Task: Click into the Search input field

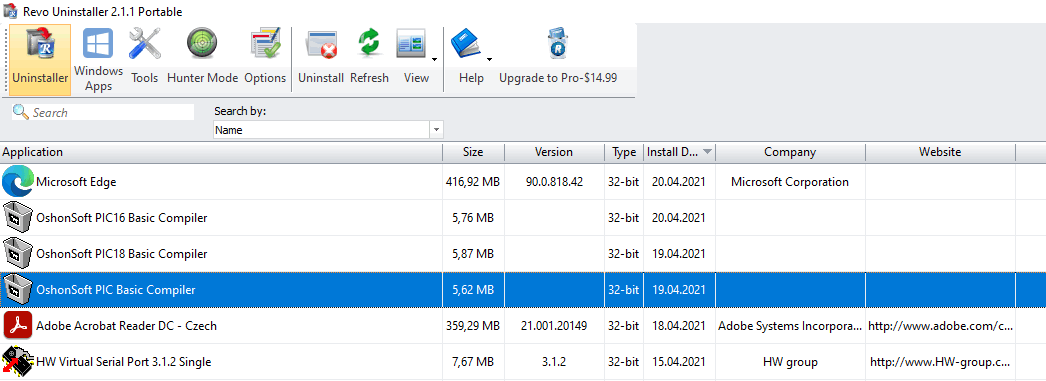Action: point(103,113)
